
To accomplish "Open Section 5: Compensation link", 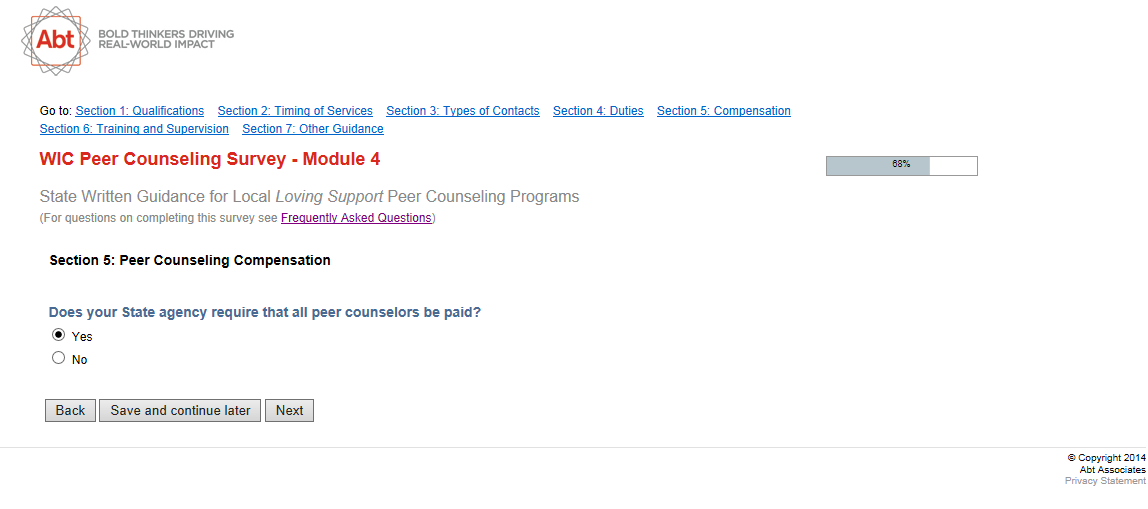I will (x=723, y=111).
